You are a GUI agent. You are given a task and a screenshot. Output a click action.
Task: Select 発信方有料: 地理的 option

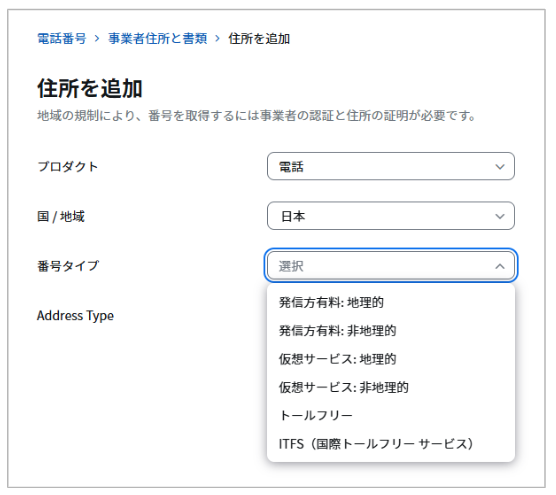(x=391, y=302)
